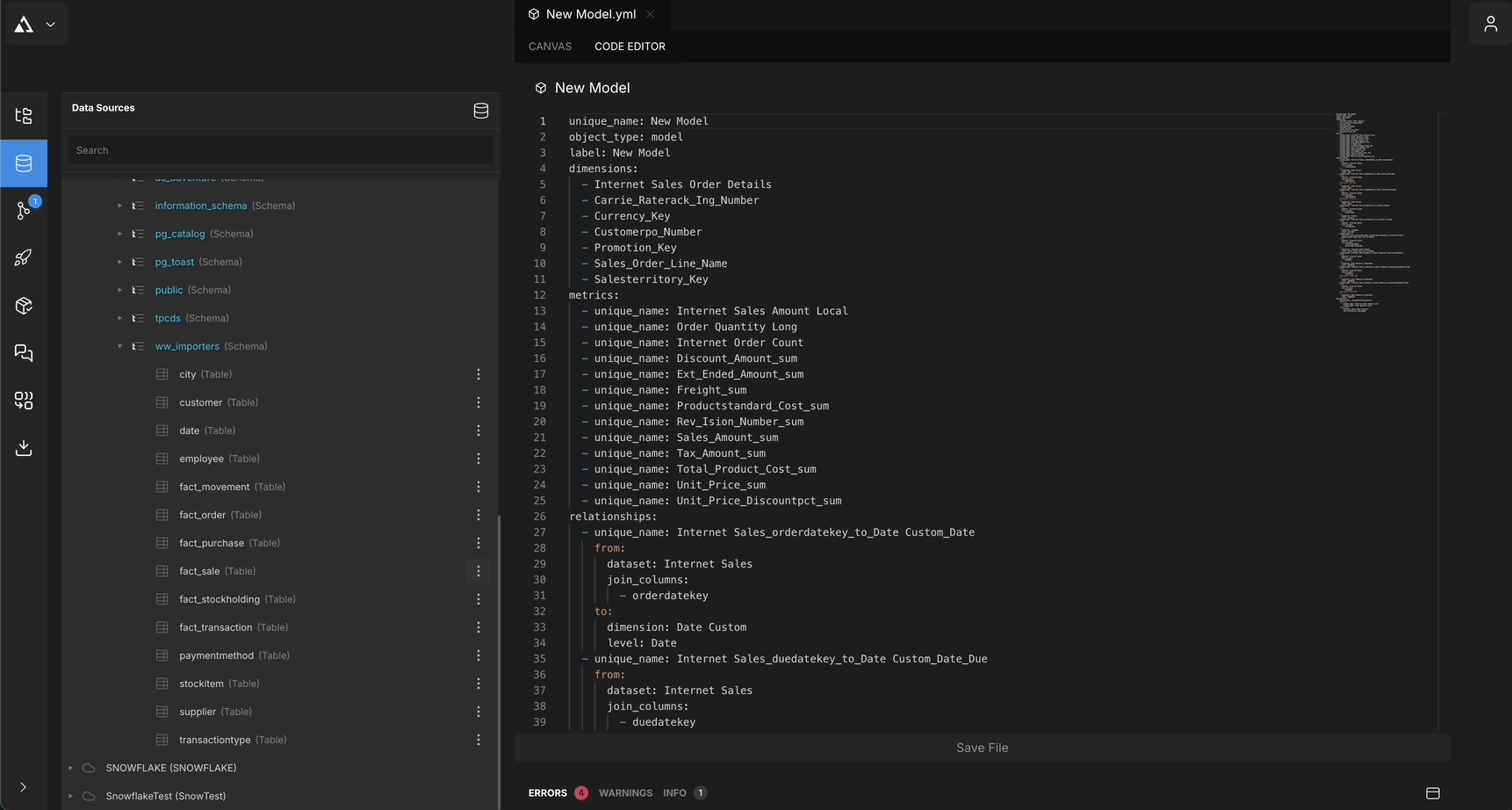Click the user account icon top right
The width and height of the screenshot is (1512, 810).
coord(1490,24)
